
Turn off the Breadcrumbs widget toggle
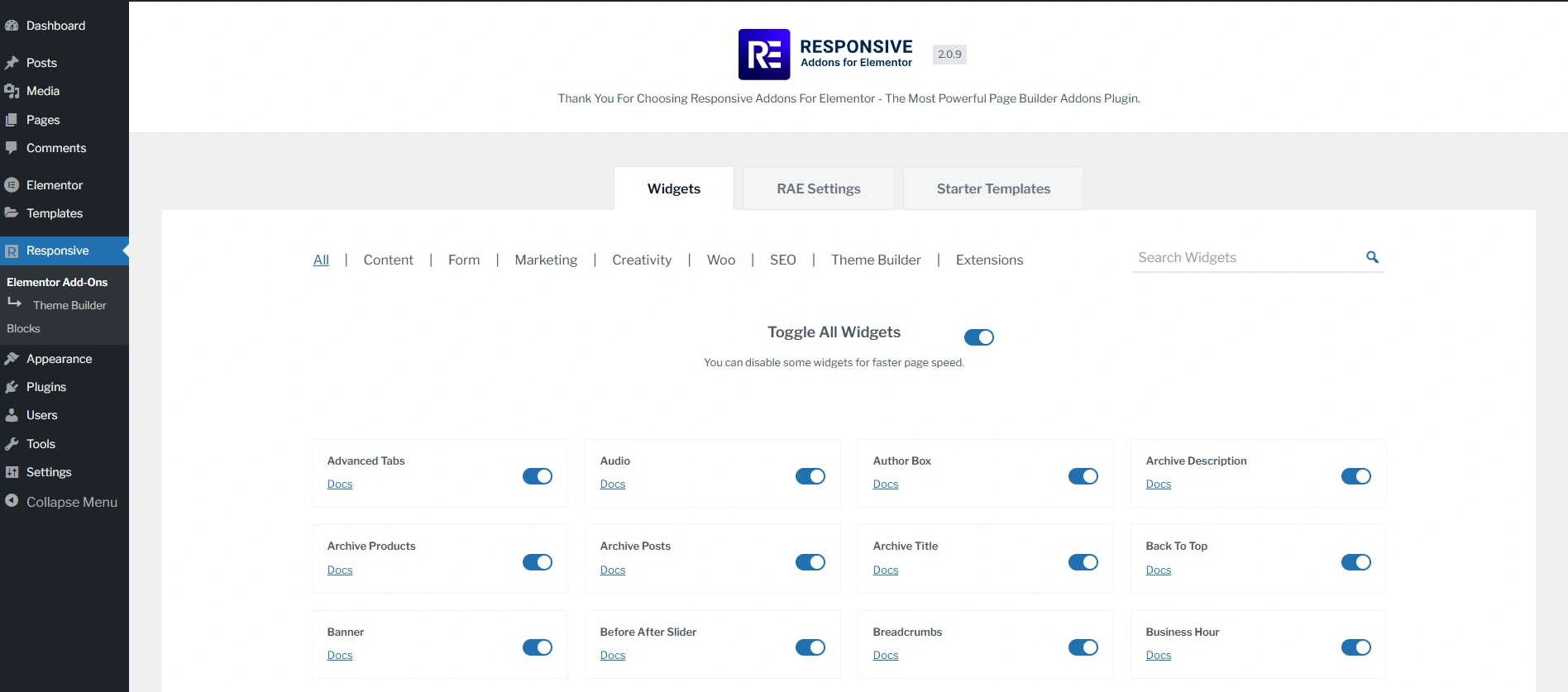click(x=1083, y=647)
